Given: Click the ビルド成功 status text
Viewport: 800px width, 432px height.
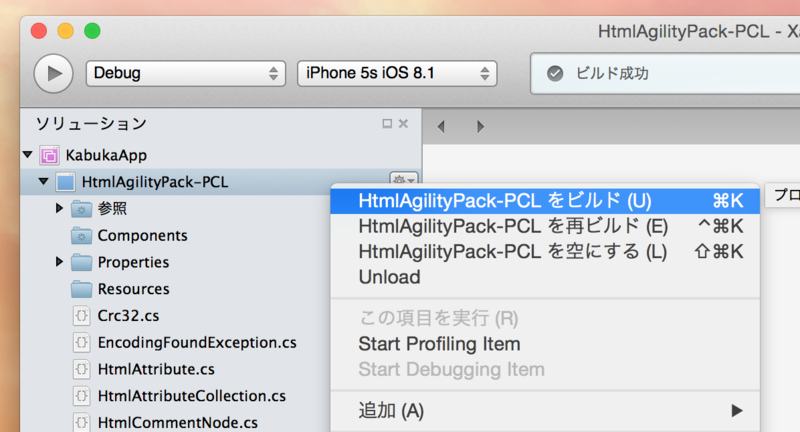Looking at the screenshot, I should (x=612, y=73).
